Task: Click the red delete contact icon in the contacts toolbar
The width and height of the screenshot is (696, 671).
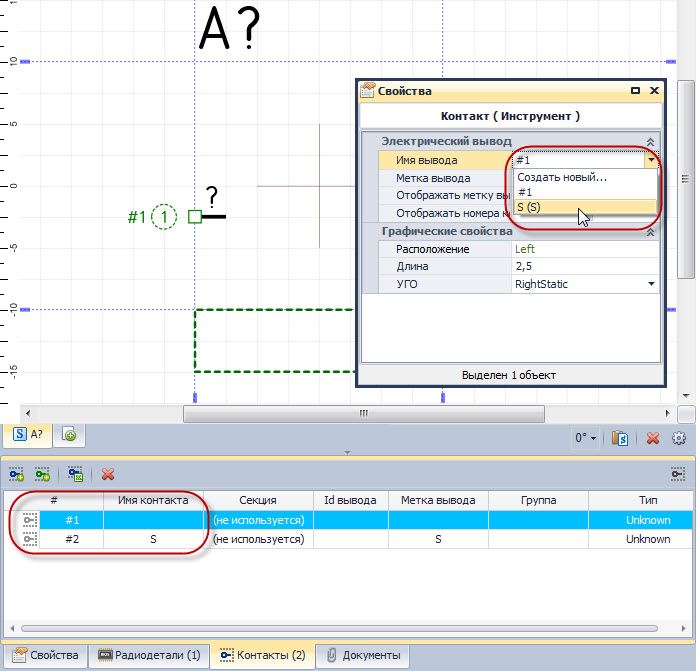Action: (x=108, y=474)
